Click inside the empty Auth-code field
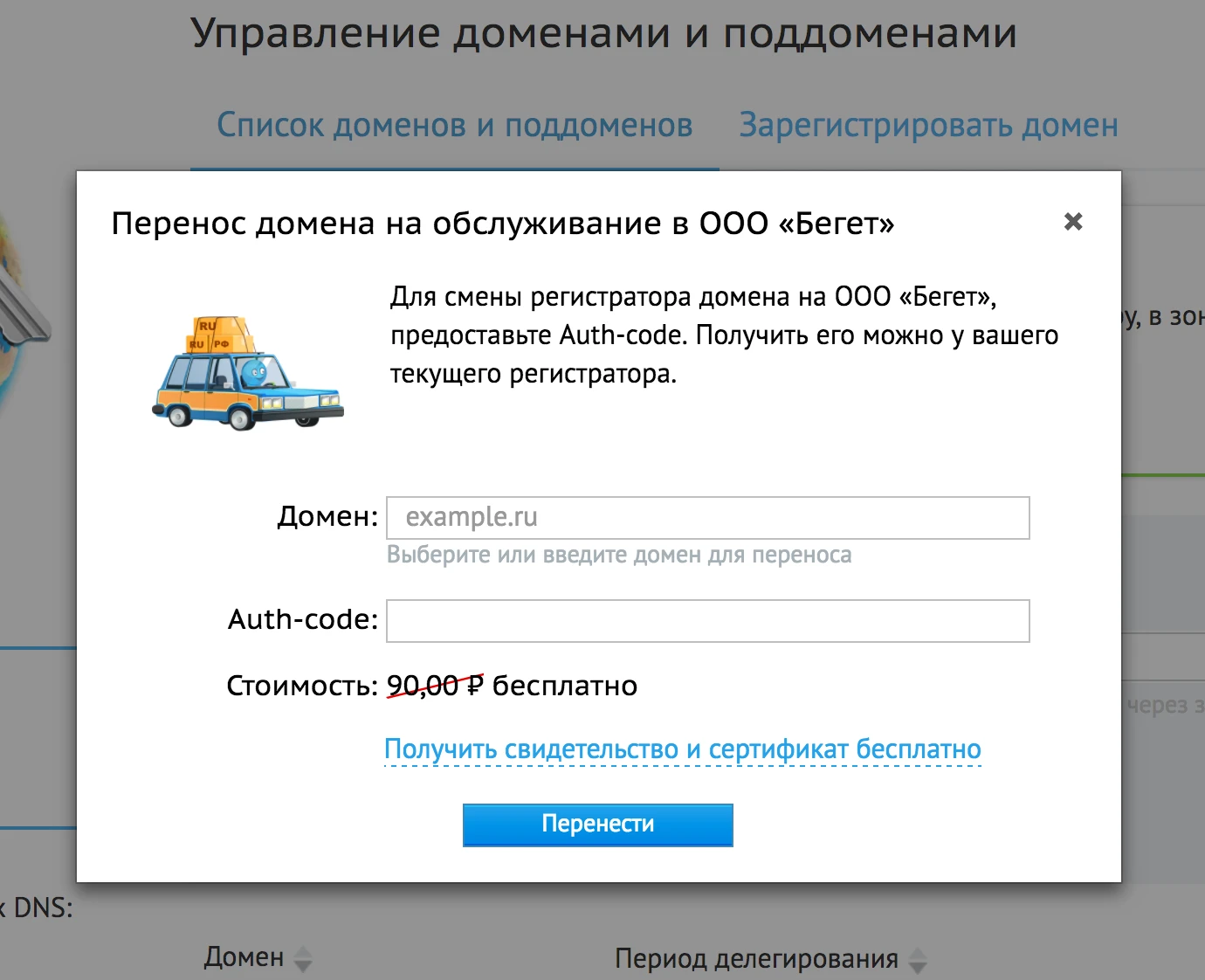 pyautogui.click(x=707, y=620)
